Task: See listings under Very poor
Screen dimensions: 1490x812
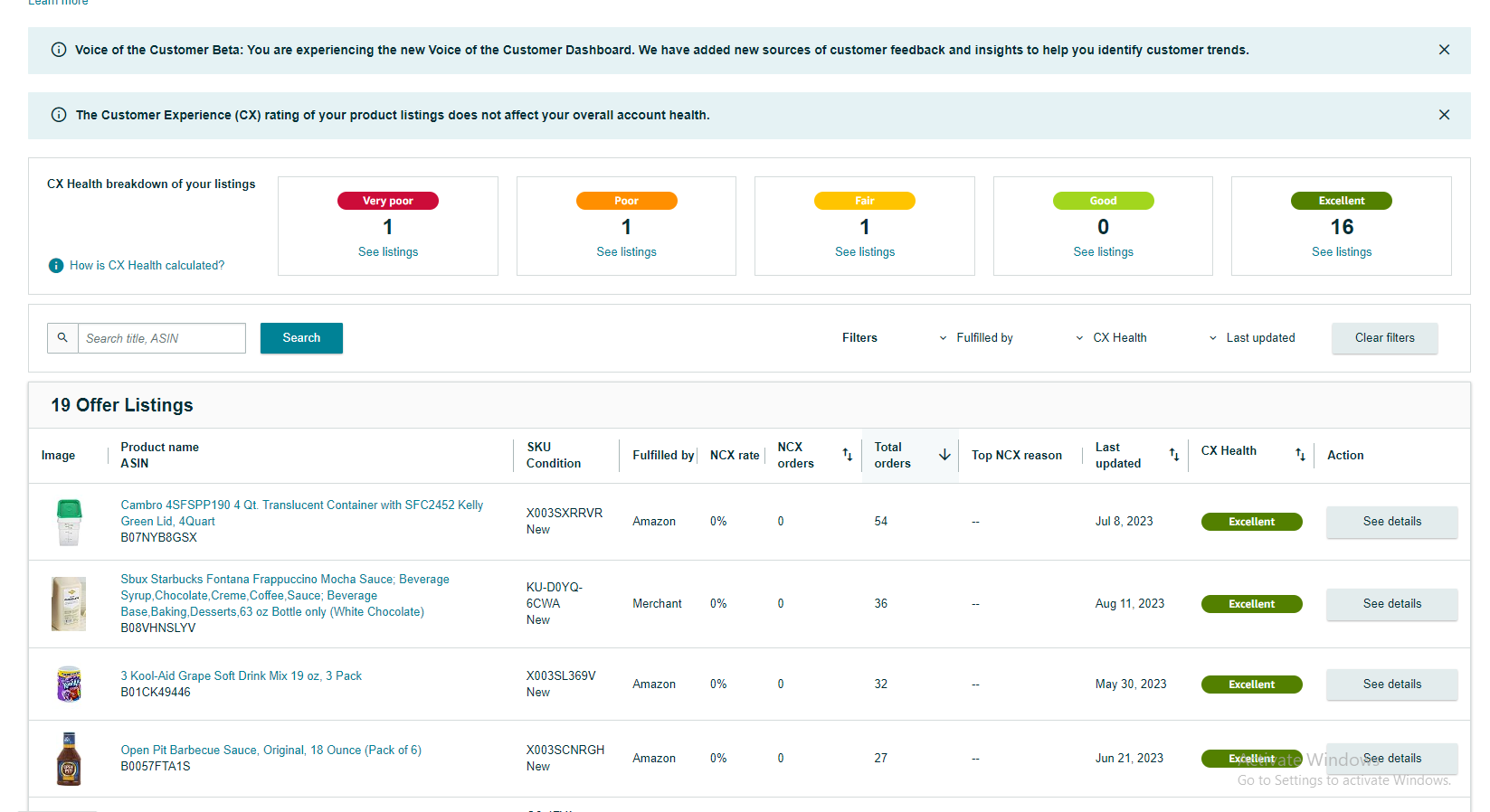Action: pyautogui.click(x=388, y=252)
